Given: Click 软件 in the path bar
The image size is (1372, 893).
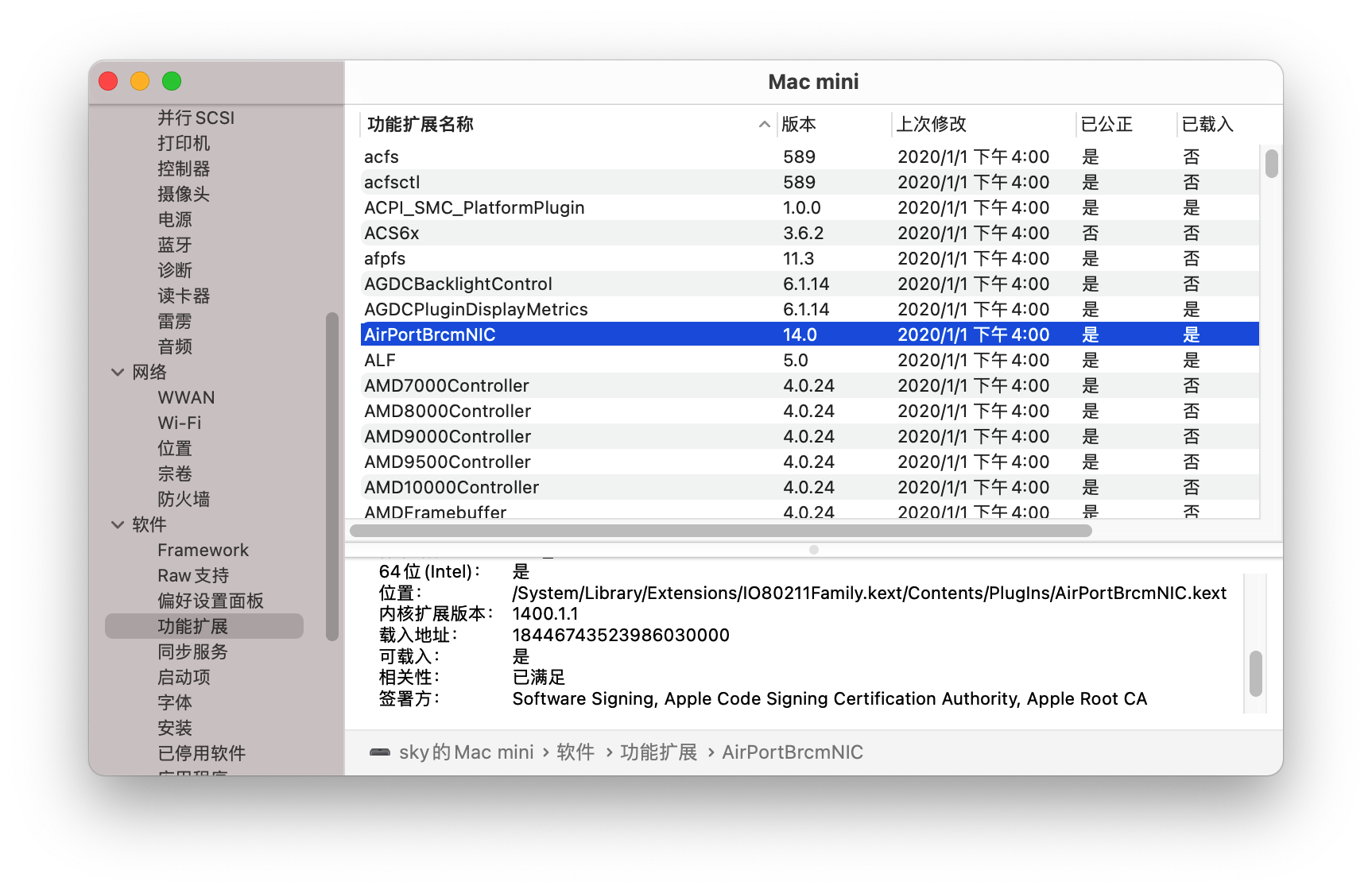Looking at the screenshot, I should [x=576, y=752].
